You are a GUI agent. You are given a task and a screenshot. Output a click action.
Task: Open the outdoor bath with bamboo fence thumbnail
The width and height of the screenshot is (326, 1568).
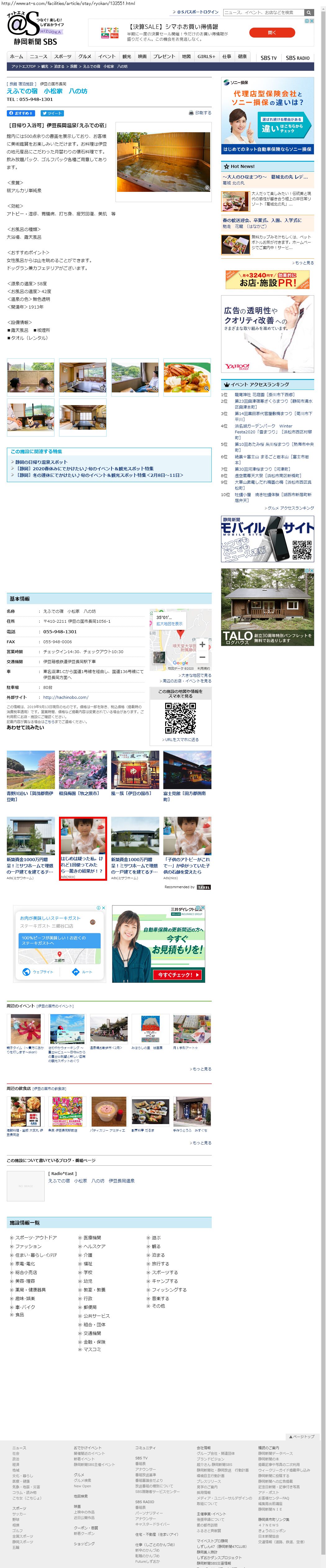[30, 377]
